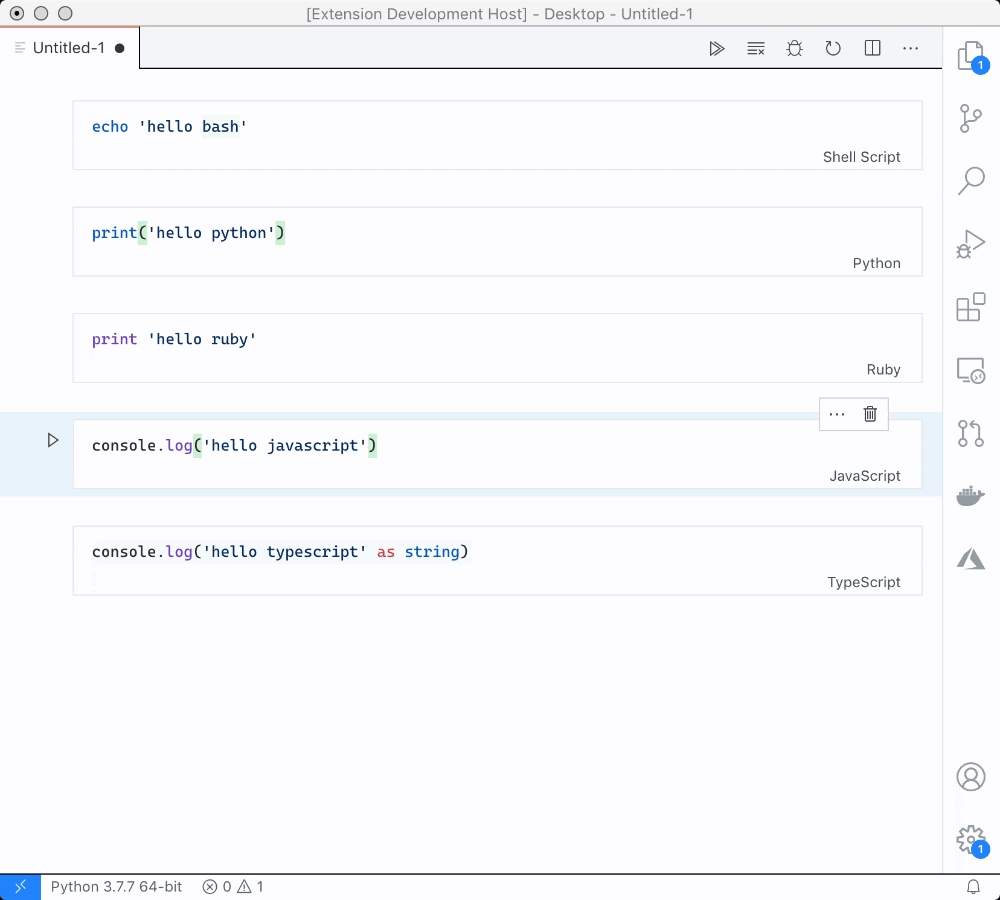1000x900 pixels.
Task: Clear all cell outputs
Action: pos(755,47)
